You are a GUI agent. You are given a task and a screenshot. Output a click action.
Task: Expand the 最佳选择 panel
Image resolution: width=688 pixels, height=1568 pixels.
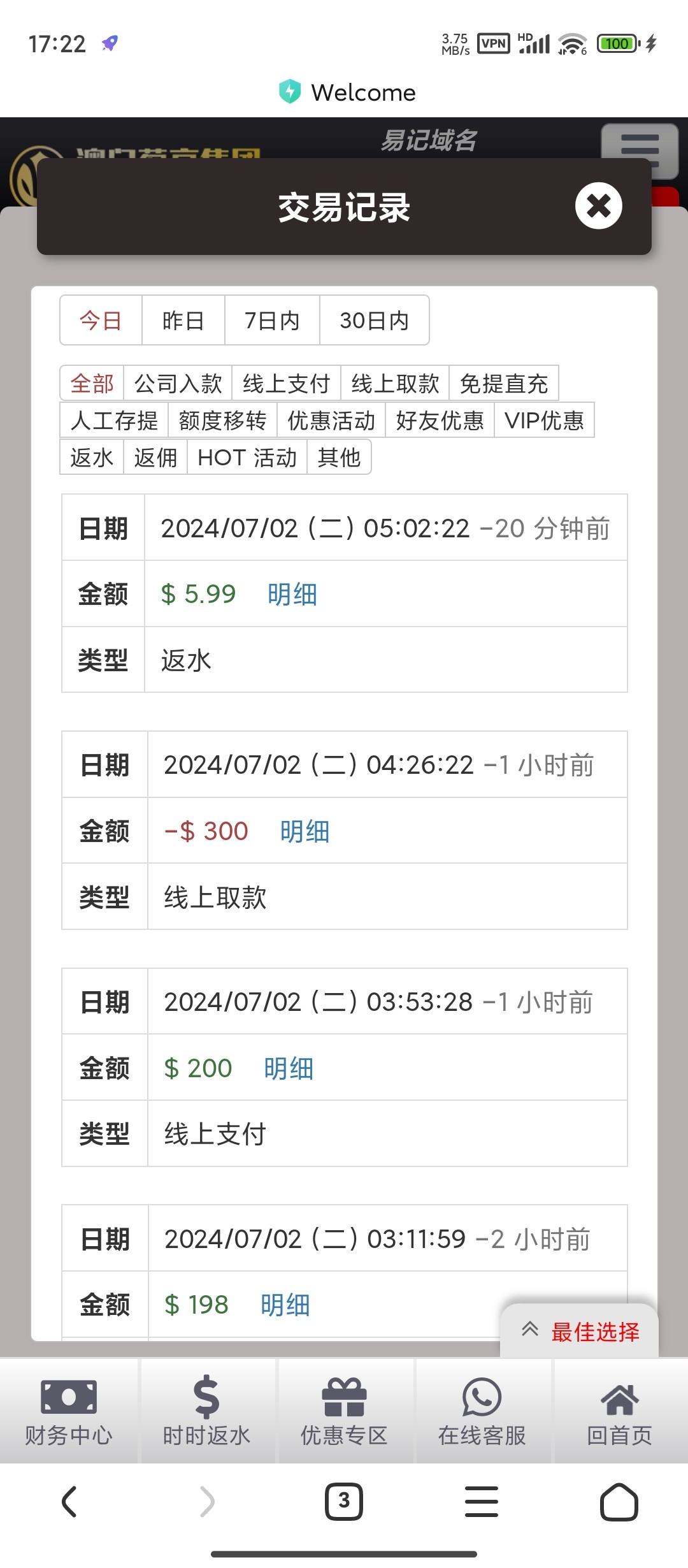tap(580, 1331)
